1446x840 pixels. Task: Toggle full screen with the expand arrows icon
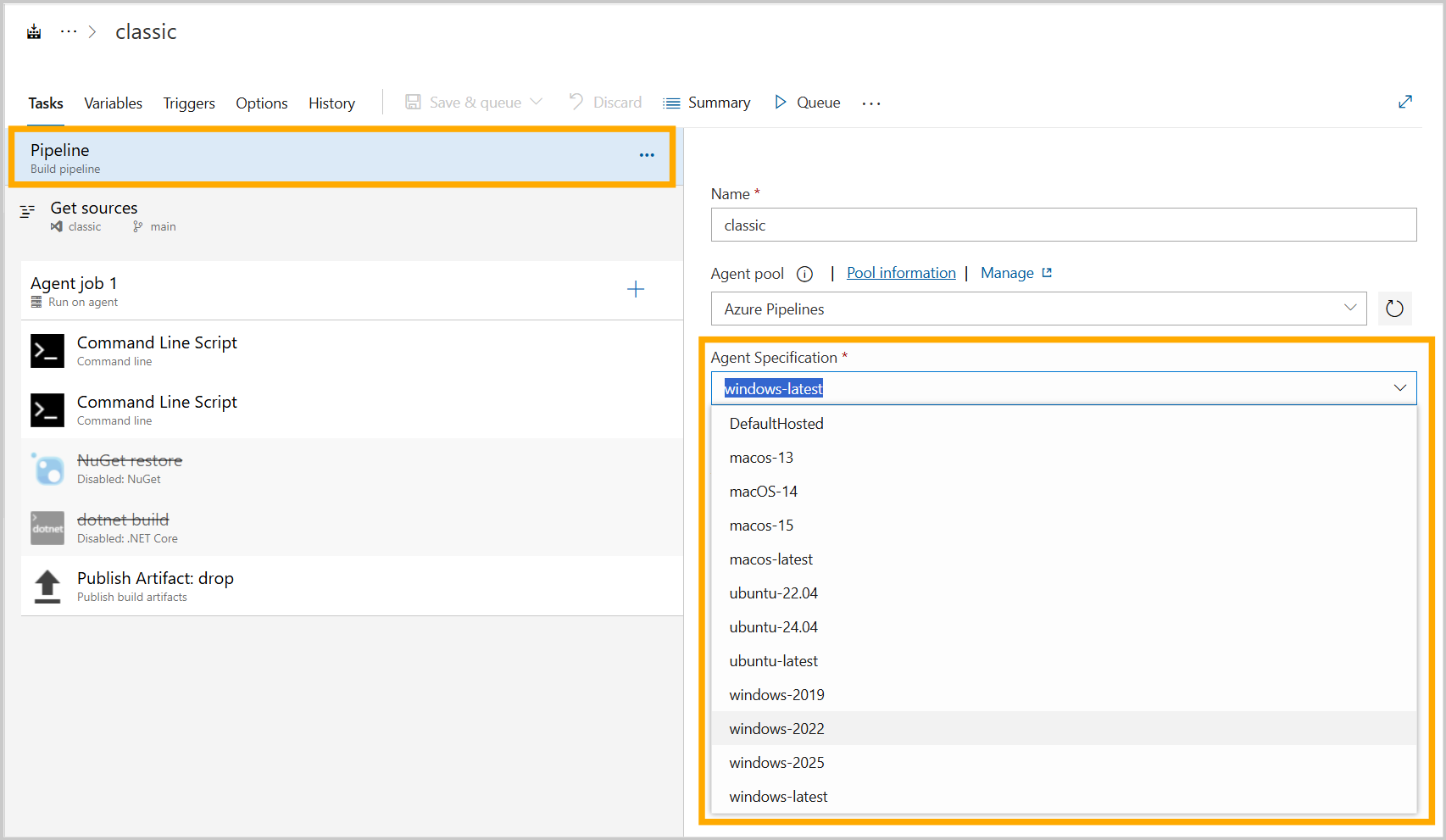tap(1404, 102)
